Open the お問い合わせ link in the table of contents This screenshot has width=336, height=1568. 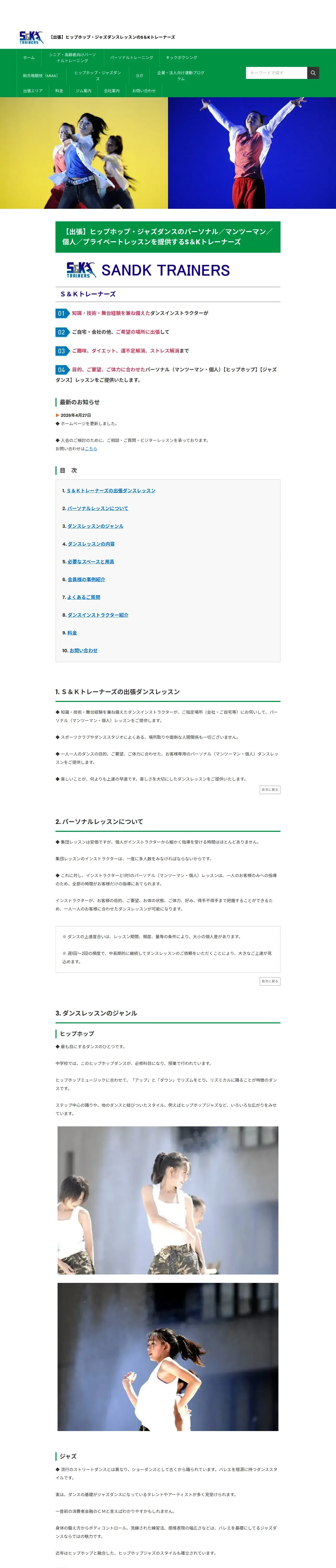83,651
